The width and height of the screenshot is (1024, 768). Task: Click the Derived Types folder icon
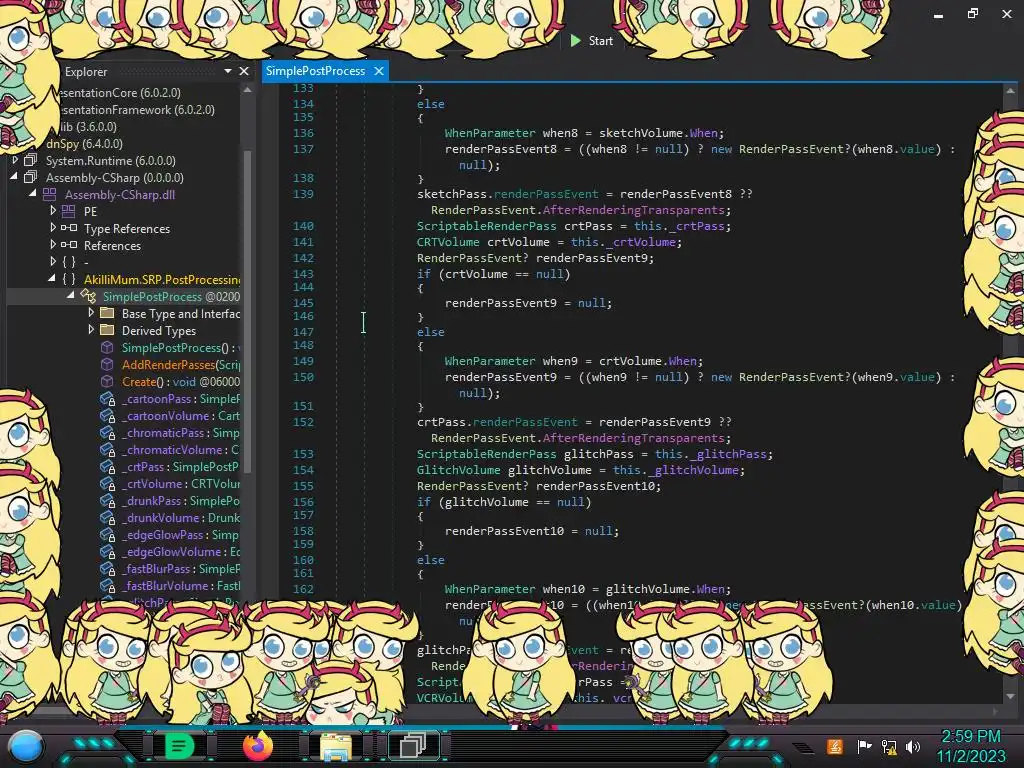pos(107,330)
